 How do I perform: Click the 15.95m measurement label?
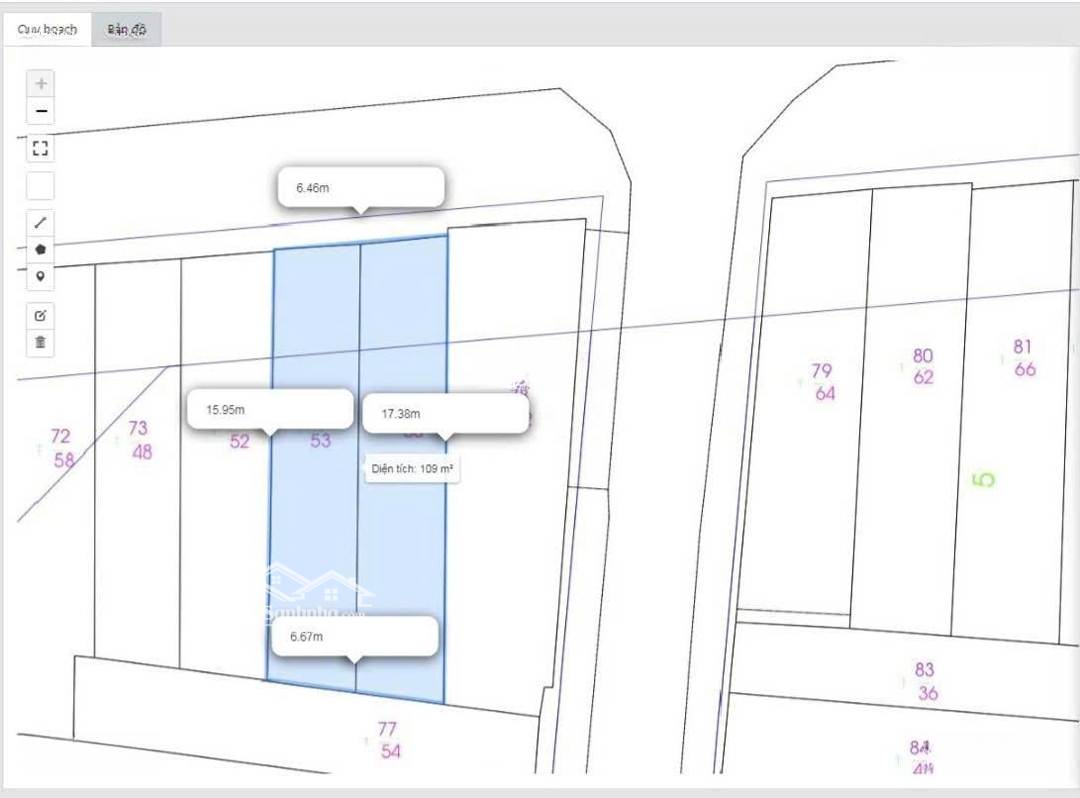[x=270, y=409]
